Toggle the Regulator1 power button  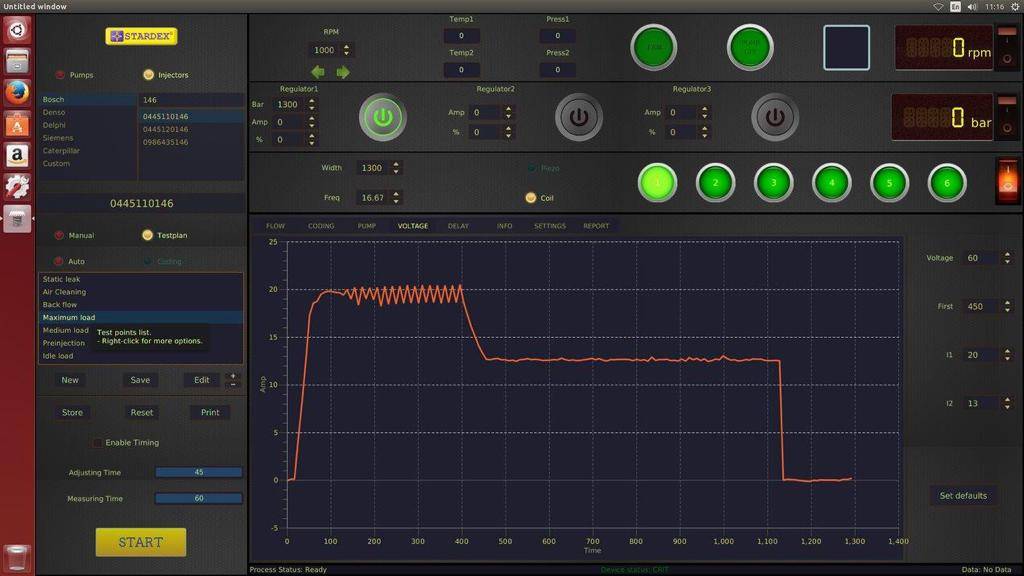pyautogui.click(x=383, y=118)
